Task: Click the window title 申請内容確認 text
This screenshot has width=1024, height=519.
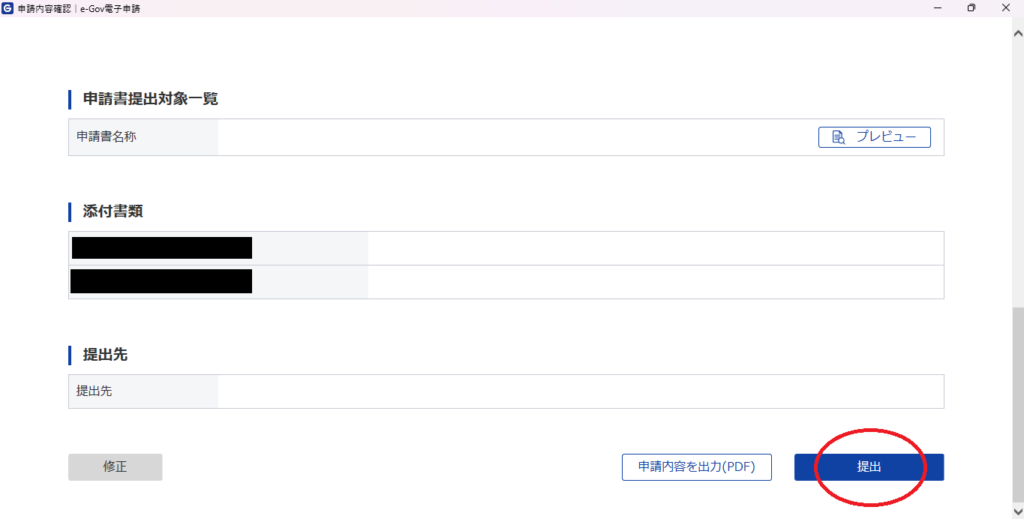Action: (x=45, y=8)
